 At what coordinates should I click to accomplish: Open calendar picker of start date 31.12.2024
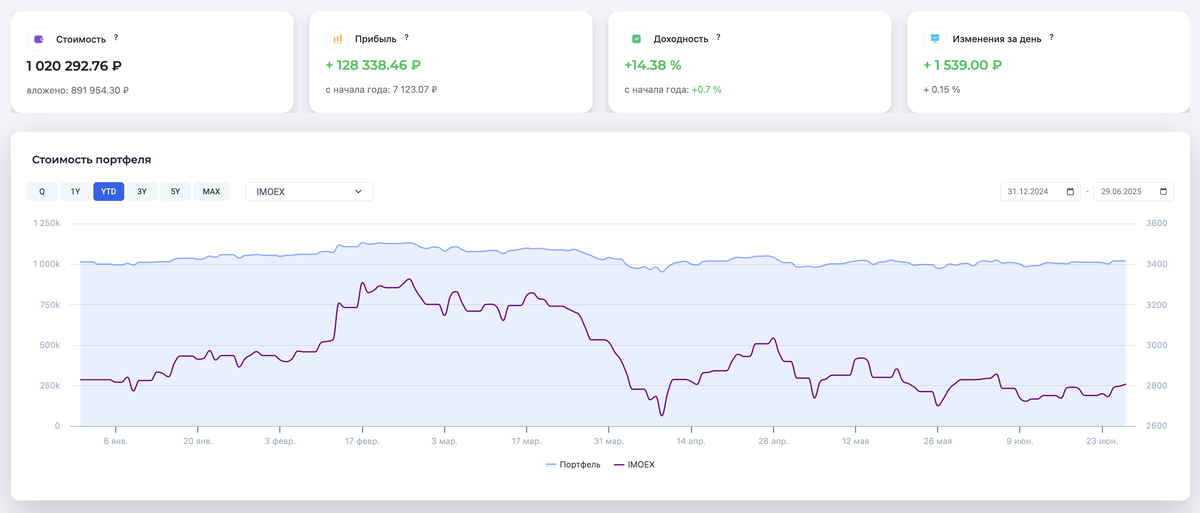pyautogui.click(x=1071, y=192)
